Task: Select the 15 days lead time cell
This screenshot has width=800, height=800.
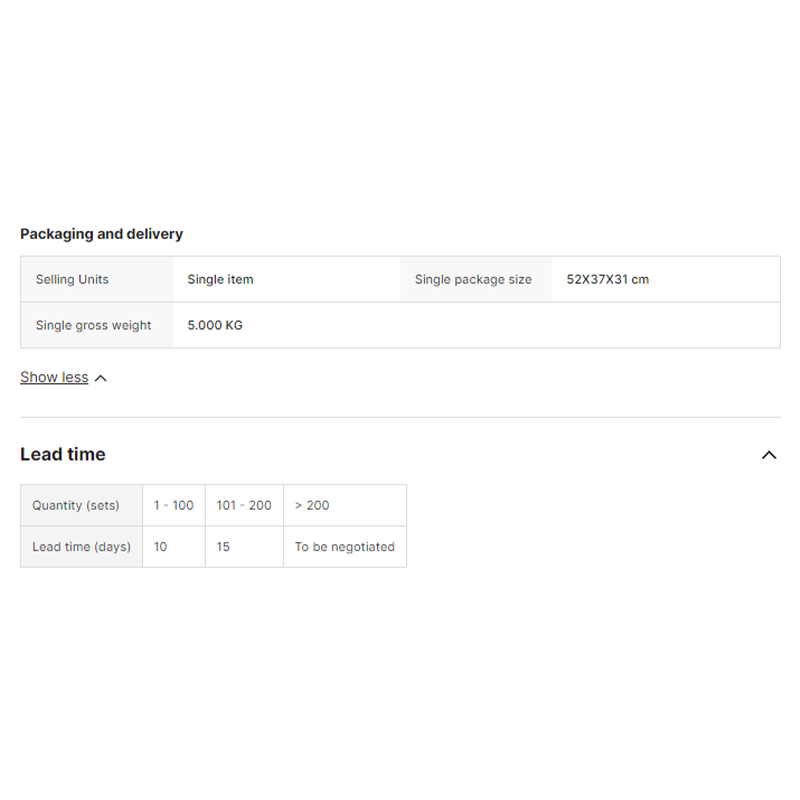Action: (223, 547)
